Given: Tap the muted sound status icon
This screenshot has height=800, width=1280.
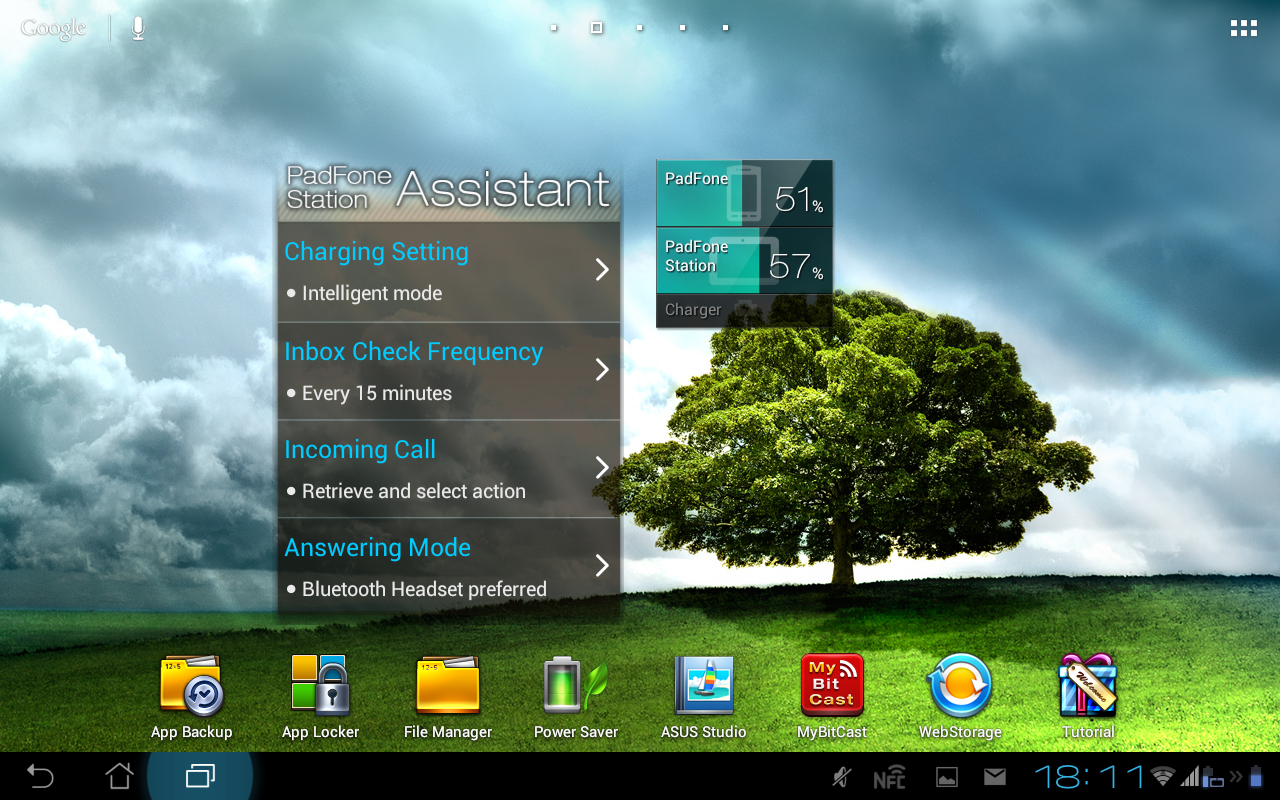Looking at the screenshot, I should [x=842, y=777].
